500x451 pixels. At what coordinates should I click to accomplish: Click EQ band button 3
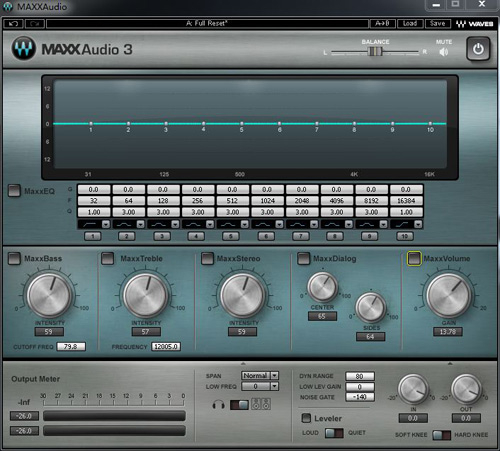[162, 236]
